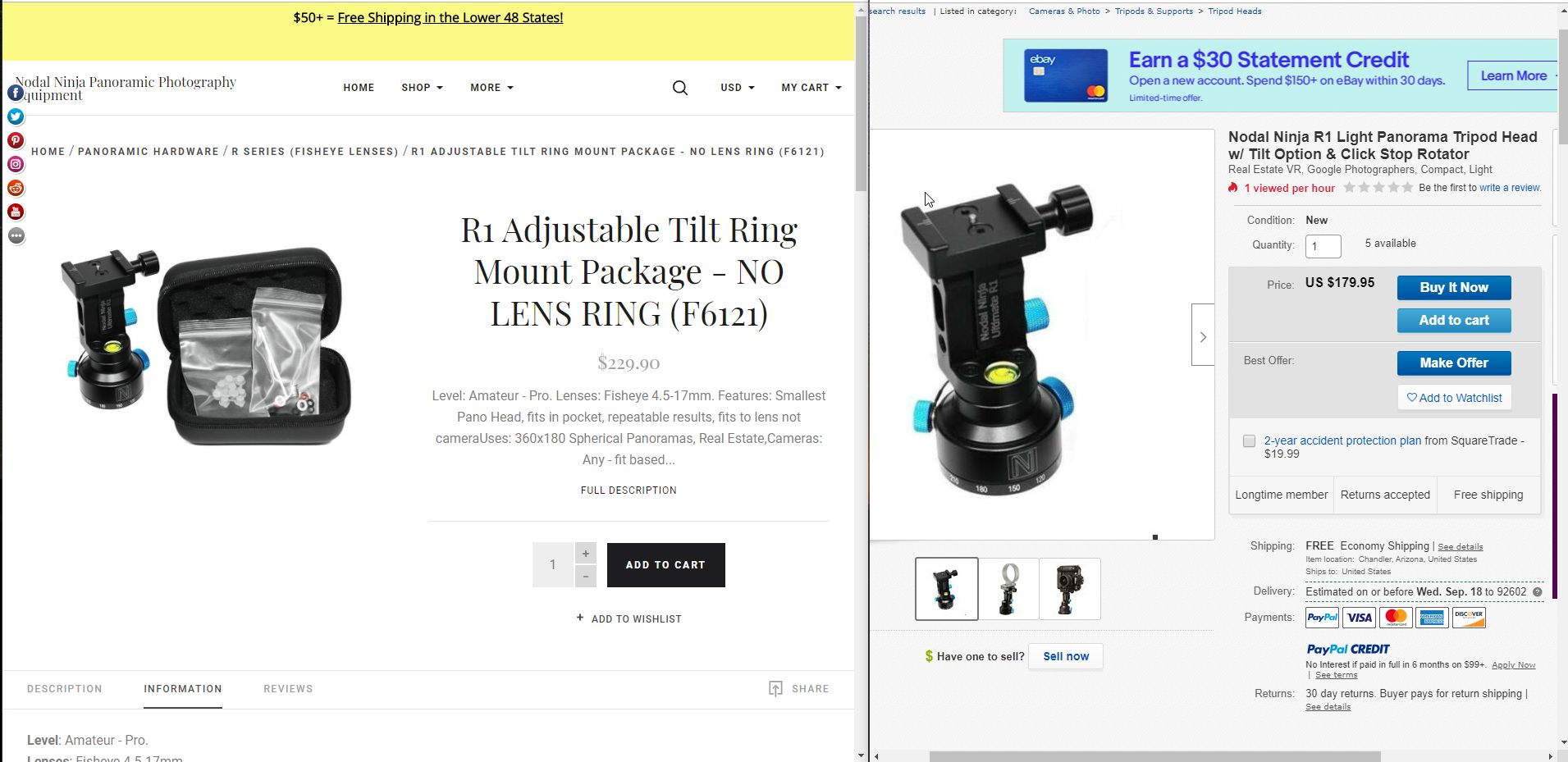Click the See terms link

coord(1336,675)
